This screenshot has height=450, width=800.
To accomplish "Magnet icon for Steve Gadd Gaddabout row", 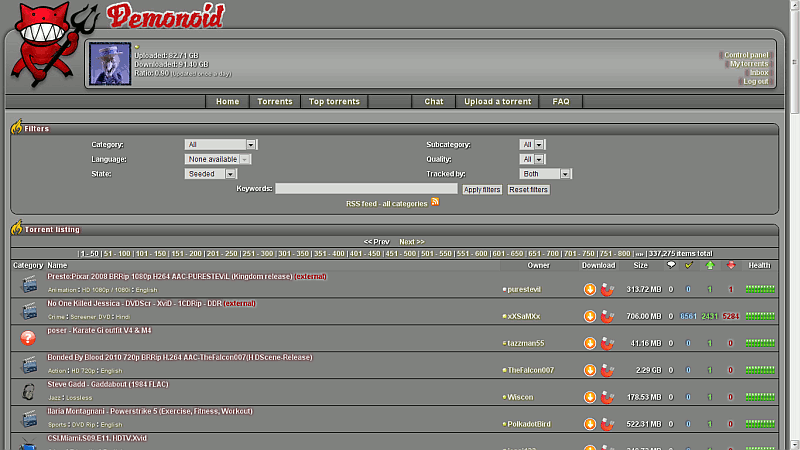I will click(607, 397).
